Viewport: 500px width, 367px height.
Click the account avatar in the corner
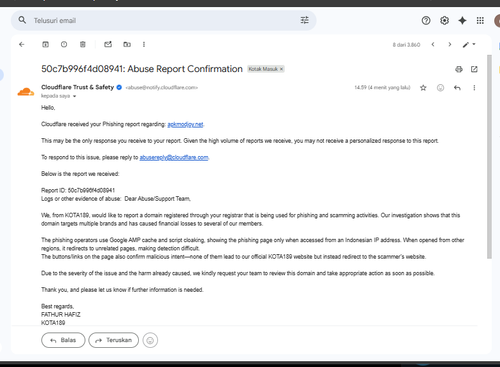(x=497, y=21)
